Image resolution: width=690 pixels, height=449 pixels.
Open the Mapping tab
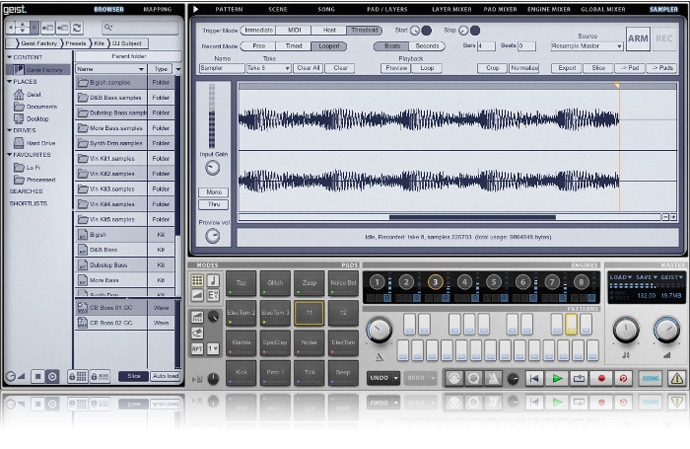pyautogui.click(x=157, y=8)
